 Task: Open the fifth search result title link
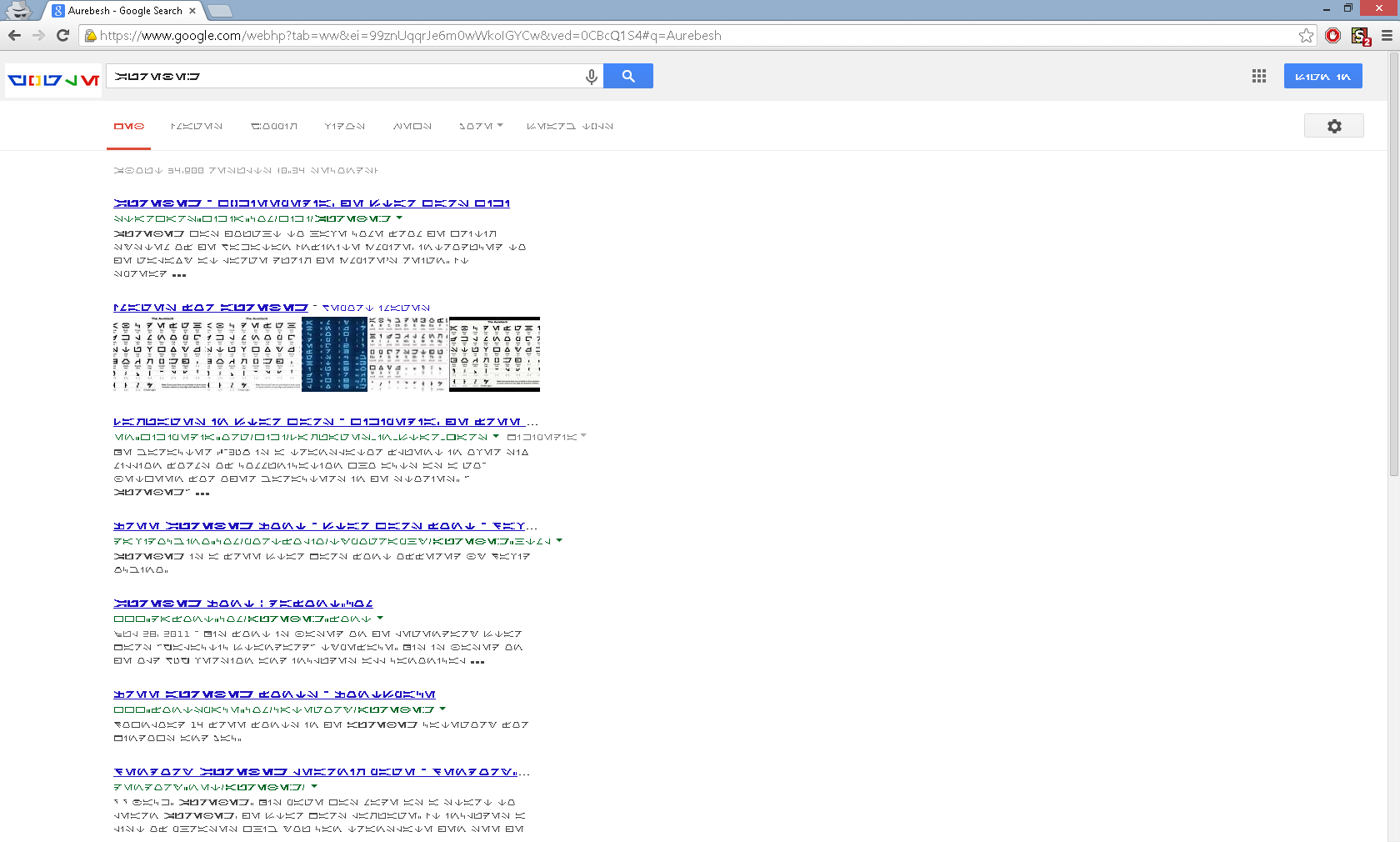click(x=243, y=604)
